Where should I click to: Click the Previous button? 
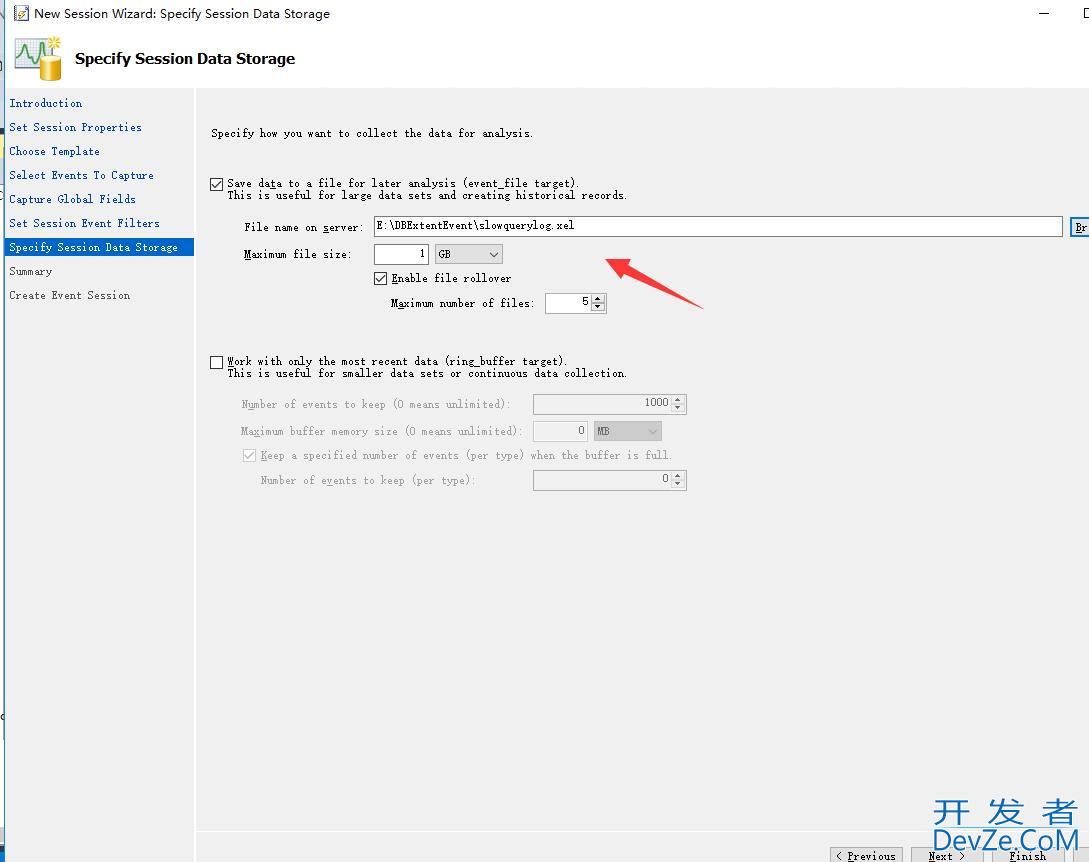[866, 855]
